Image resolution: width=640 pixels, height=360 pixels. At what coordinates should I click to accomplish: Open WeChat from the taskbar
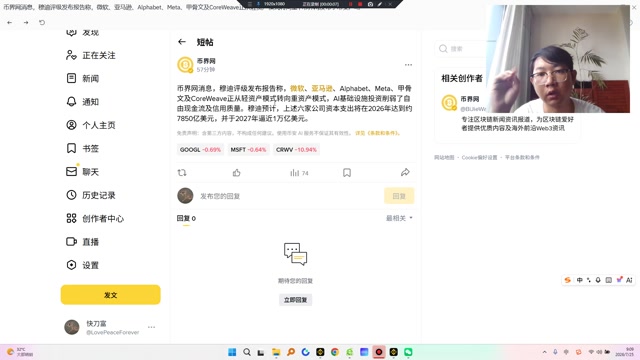pos(408,352)
